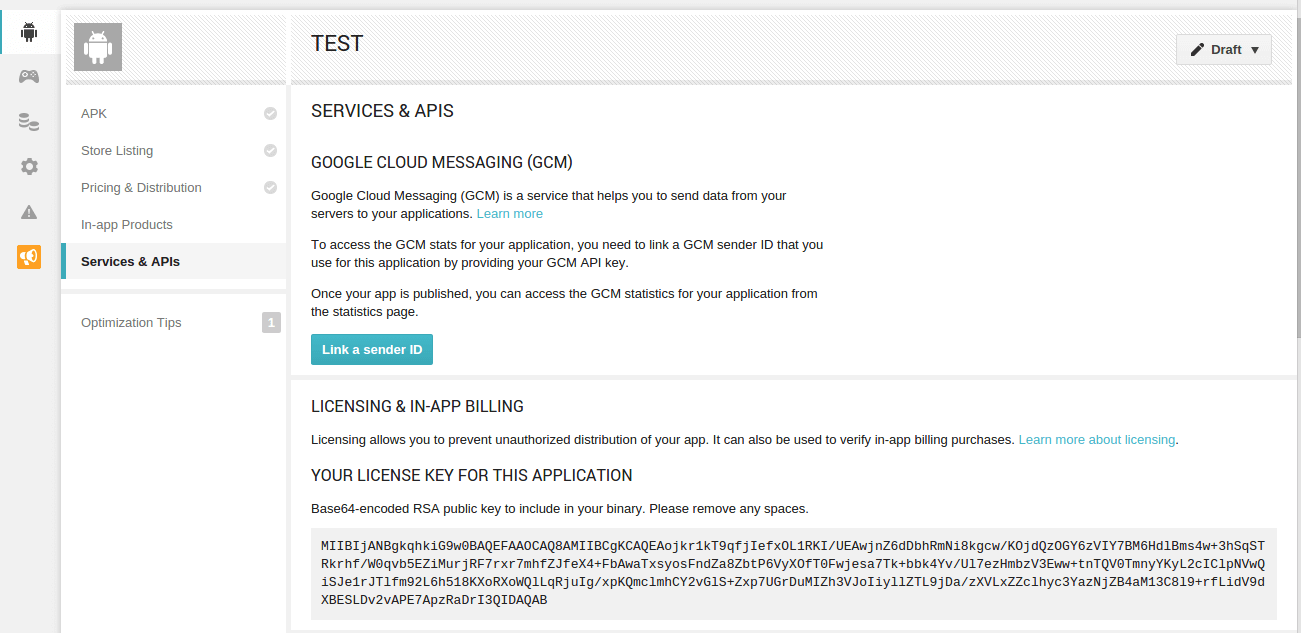
Task: Open the Settings gear icon
Action: (29, 167)
